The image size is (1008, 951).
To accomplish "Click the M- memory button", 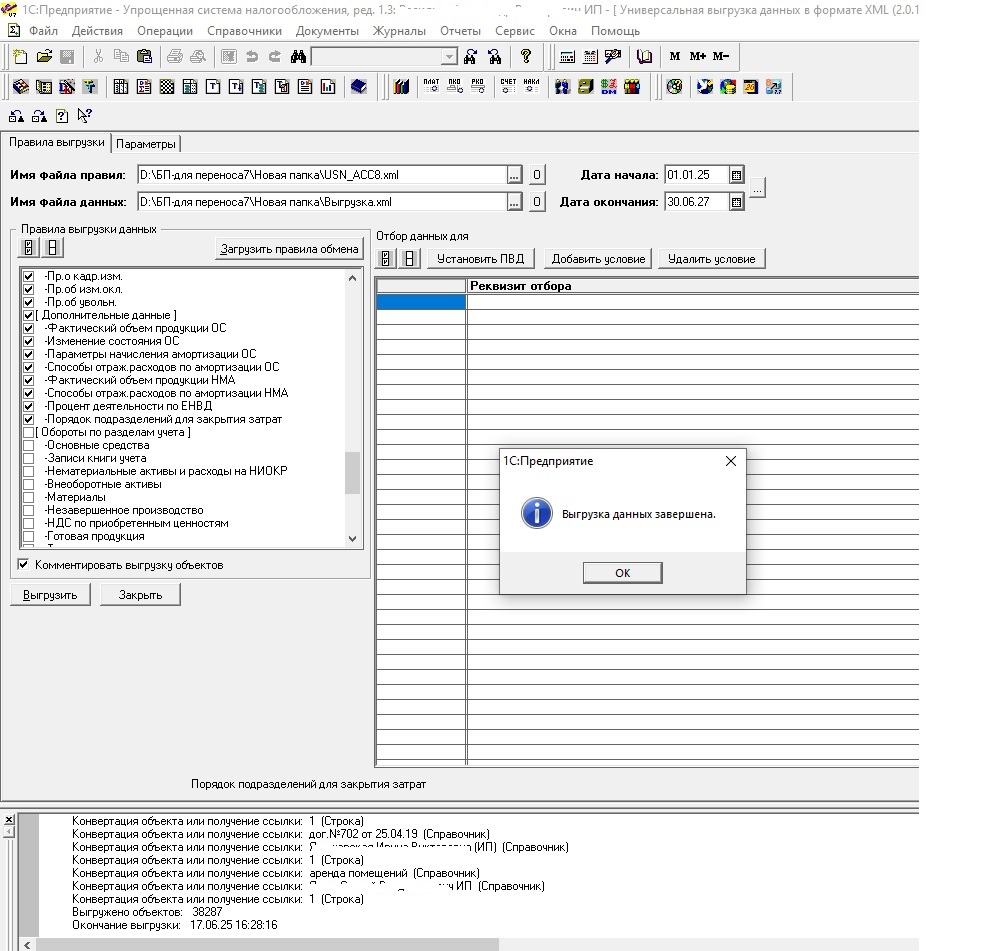I will [721, 57].
